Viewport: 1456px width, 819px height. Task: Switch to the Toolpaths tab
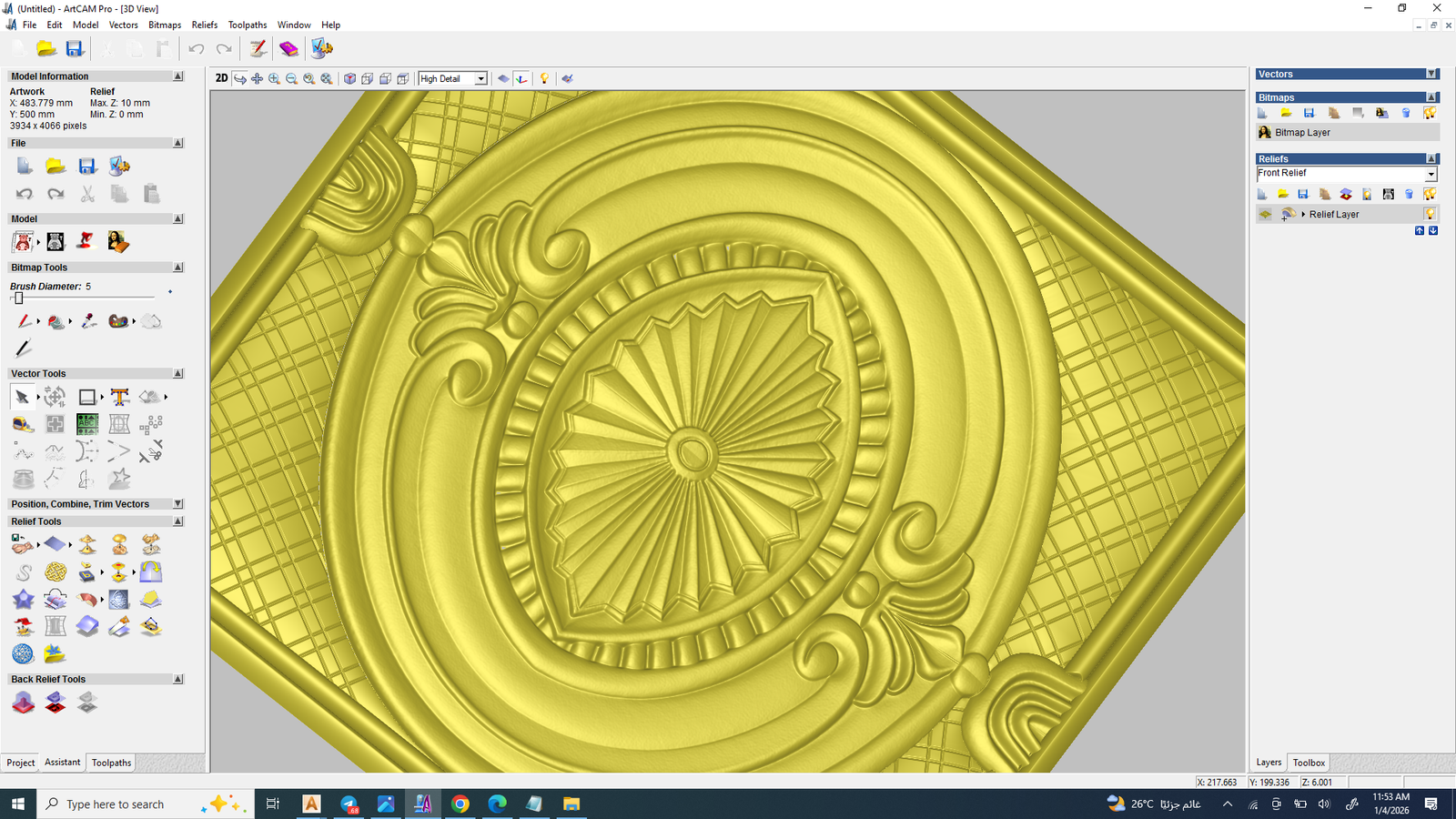111,763
